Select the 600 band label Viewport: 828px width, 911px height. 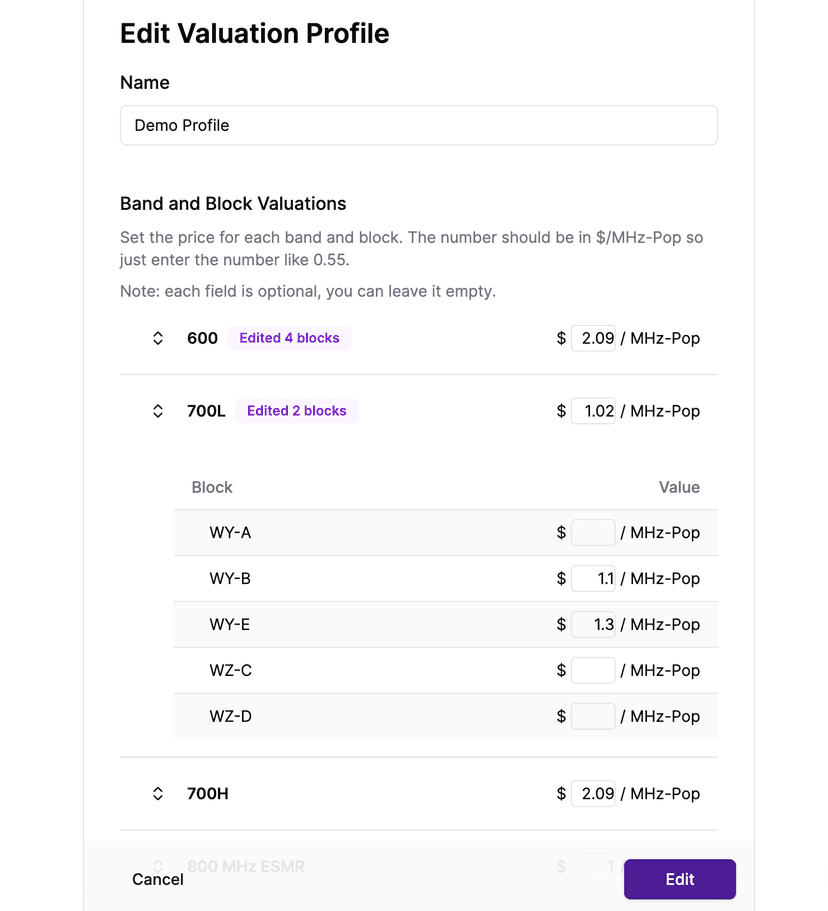point(202,338)
